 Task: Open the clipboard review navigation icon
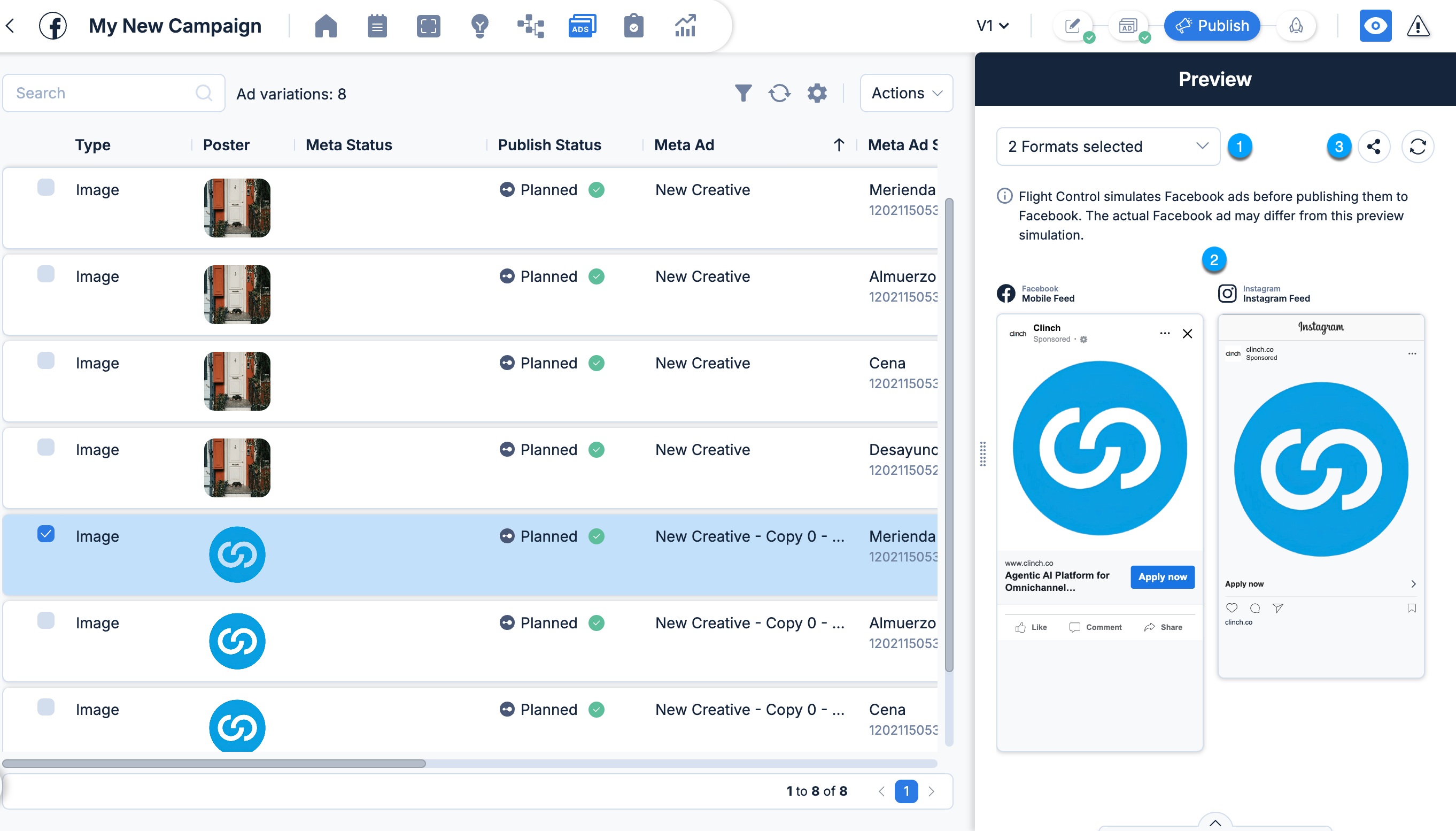[x=633, y=26]
